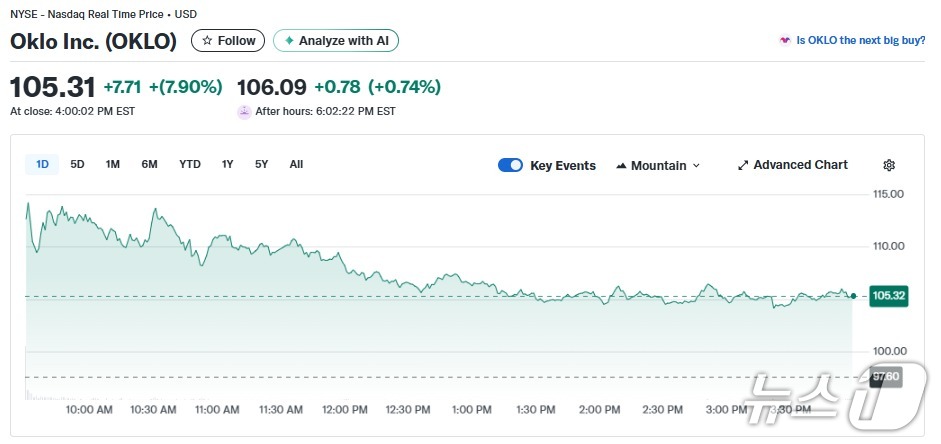941x444 pixels.
Task: Select the 1D time range tab
Action: pyautogui.click(x=42, y=164)
